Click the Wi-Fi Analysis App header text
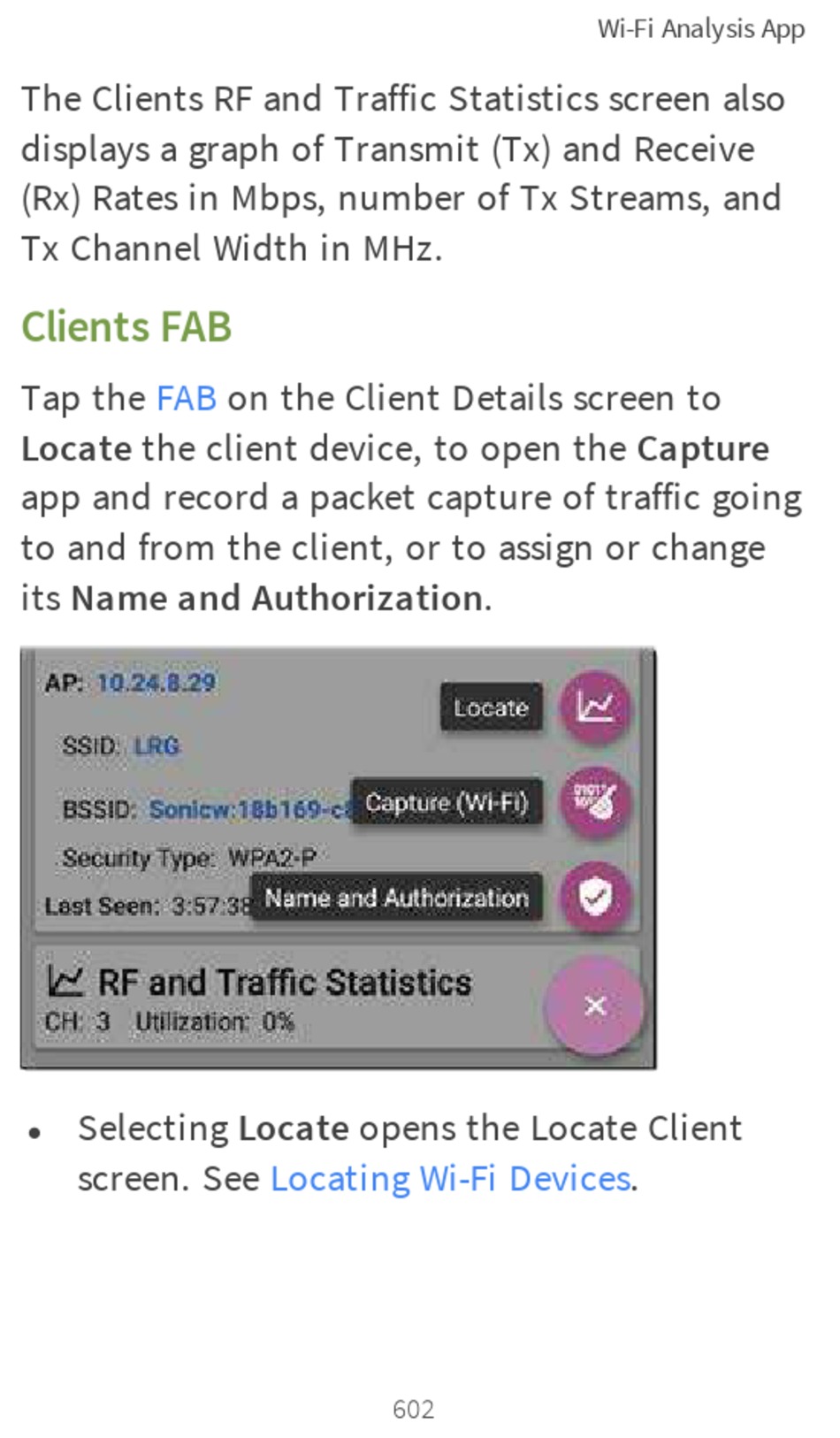This screenshot has height=1438, width=840. pos(701,29)
